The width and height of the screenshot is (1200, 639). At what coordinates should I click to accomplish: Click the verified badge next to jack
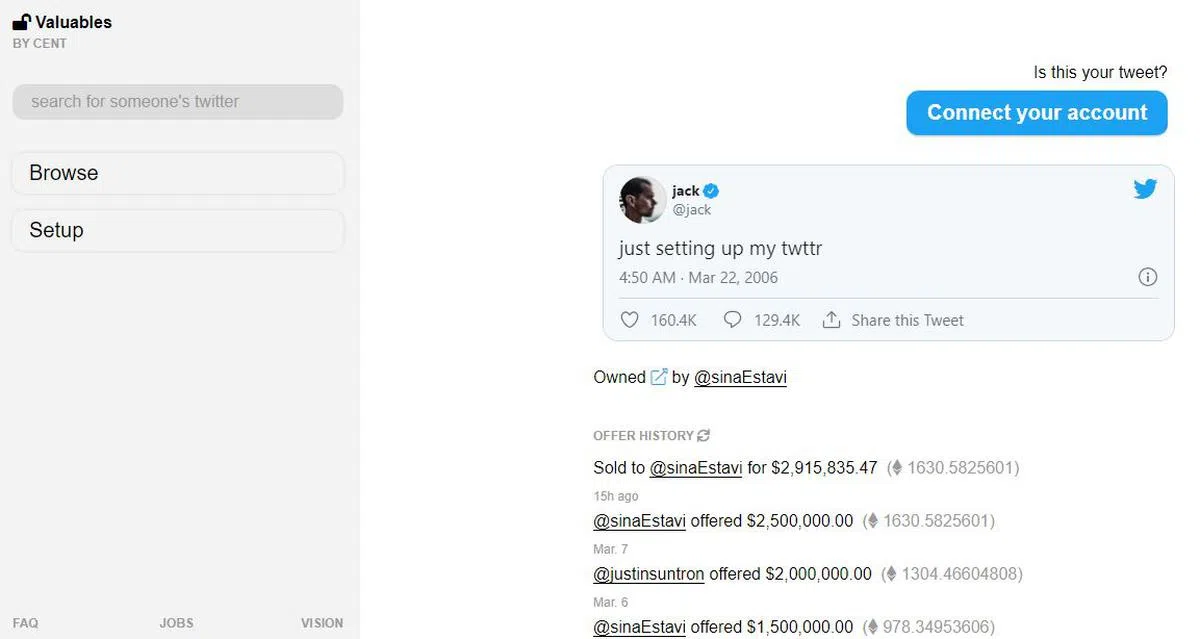pyautogui.click(x=711, y=191)
